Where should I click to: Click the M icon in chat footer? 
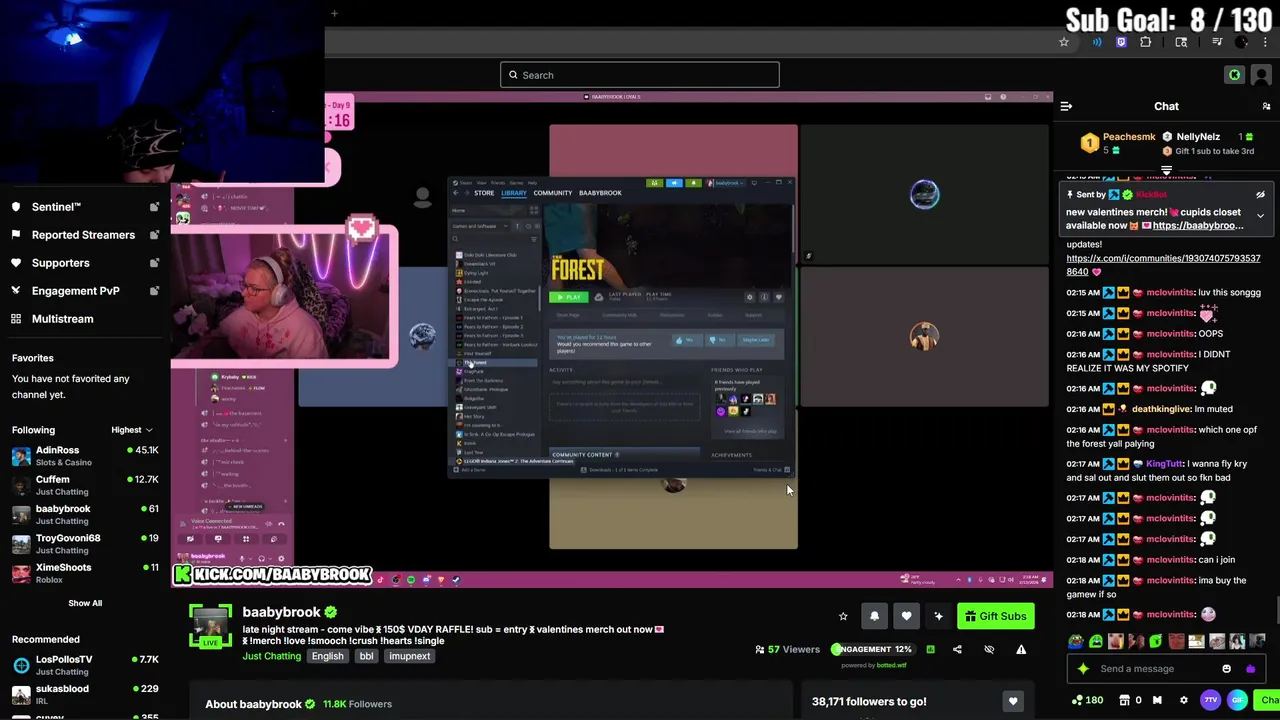click(x=1157, y=700)
